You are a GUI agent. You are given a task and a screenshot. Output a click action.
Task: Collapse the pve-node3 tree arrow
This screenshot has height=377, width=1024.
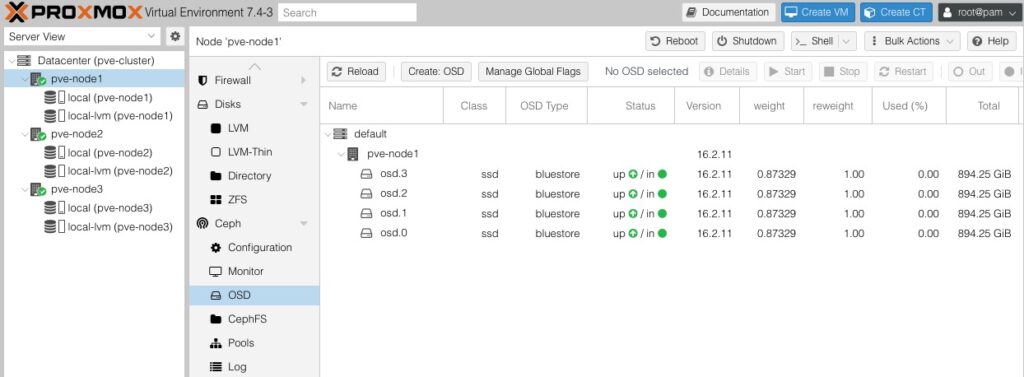click(24, 189)
